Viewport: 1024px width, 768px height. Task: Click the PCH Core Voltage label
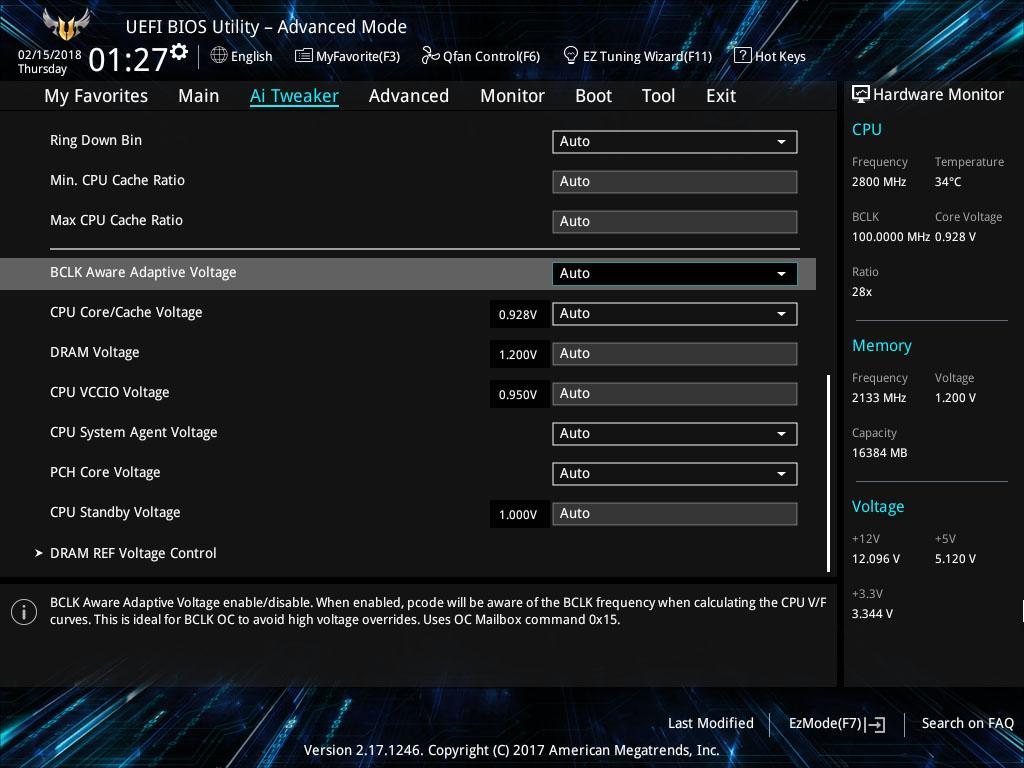[105, 472]
